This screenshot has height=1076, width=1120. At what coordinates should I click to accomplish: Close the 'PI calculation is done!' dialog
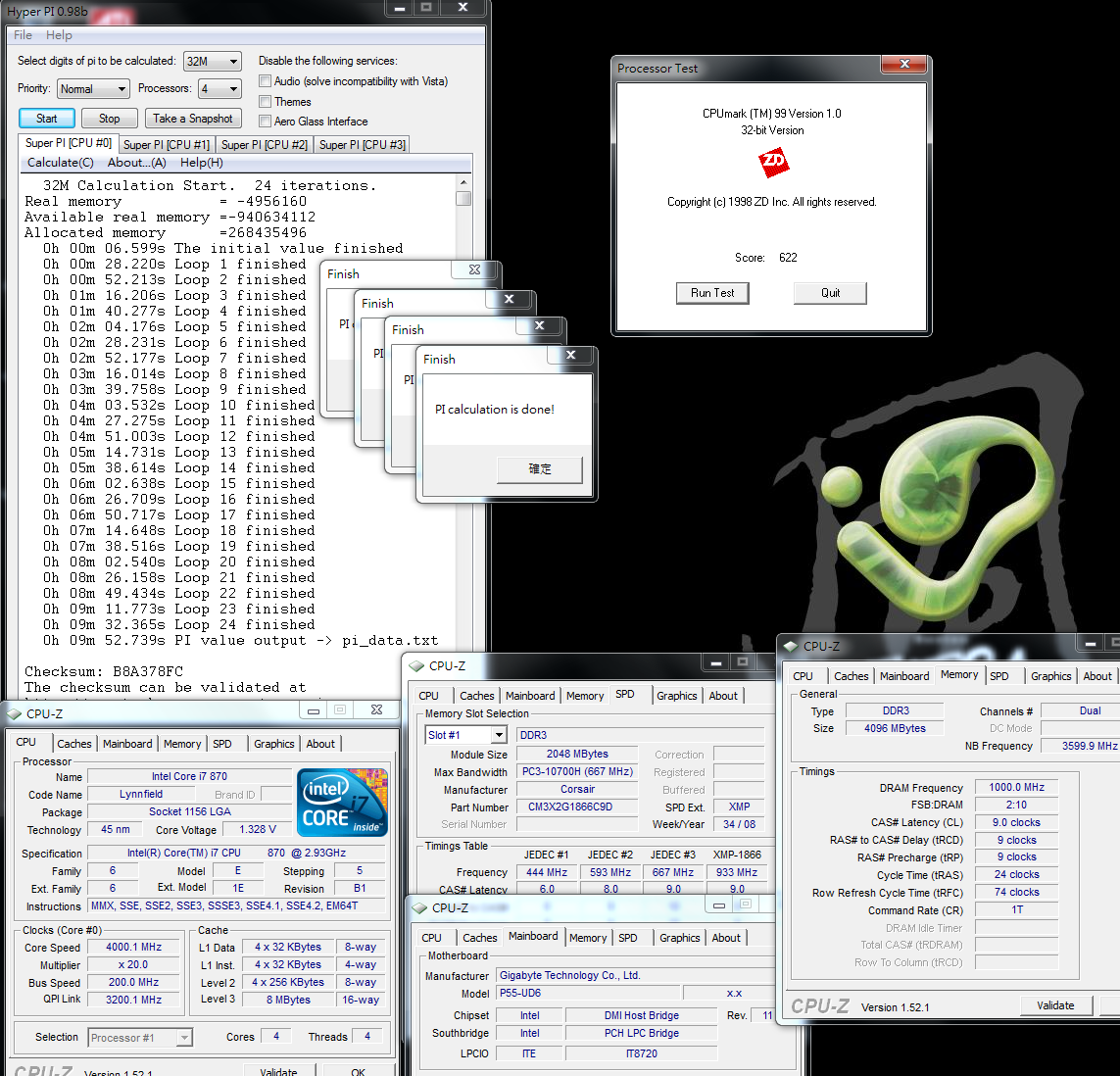pos(570,356)
